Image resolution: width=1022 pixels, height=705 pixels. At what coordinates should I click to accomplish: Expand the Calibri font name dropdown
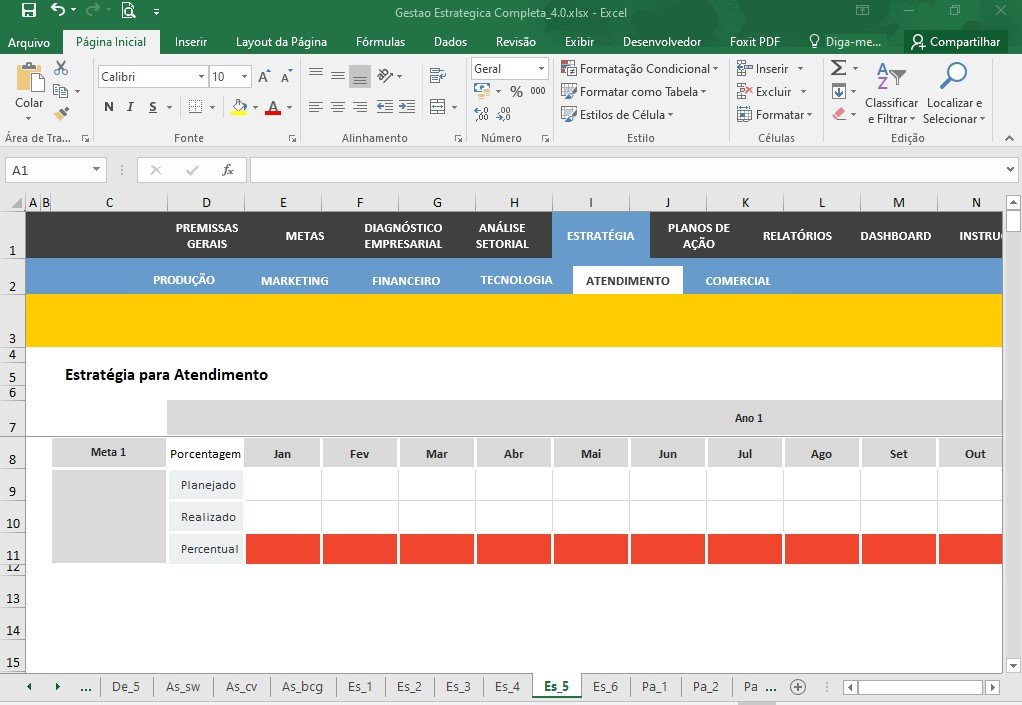pyautogui.click(x=201, y=77)
